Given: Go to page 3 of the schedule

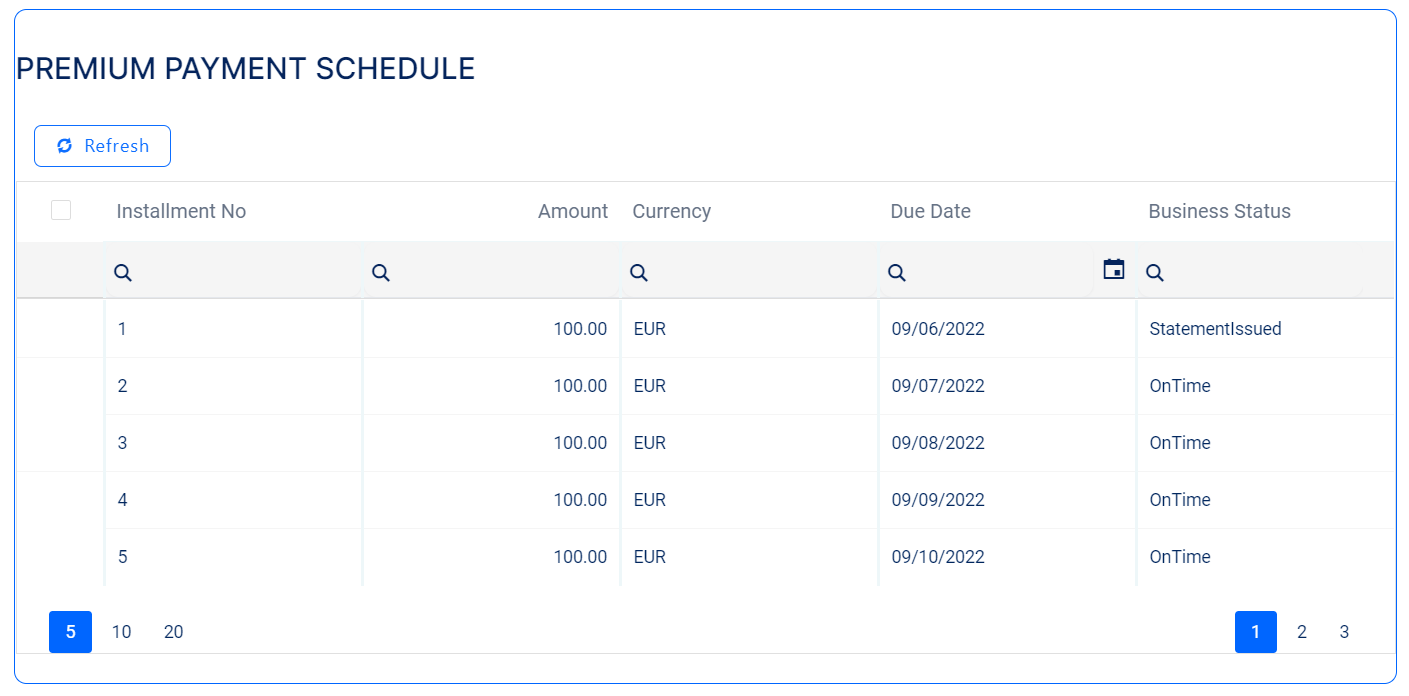Looking at the screenshot, I should 1344,632.
